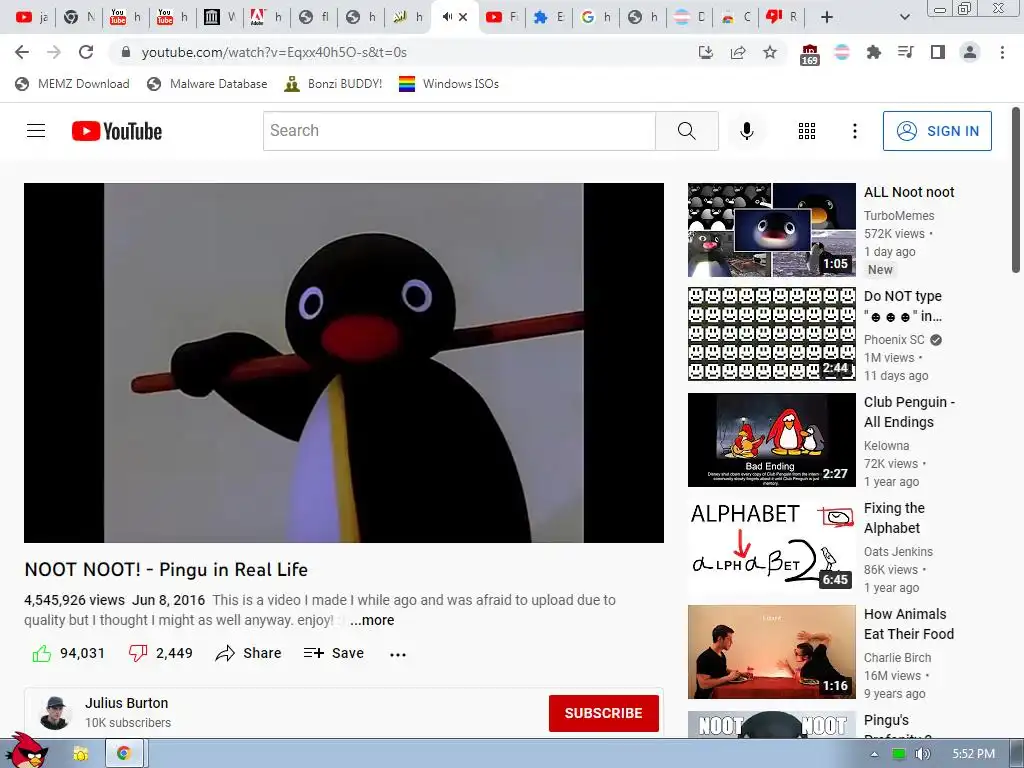Open Club Penguin All Endings thumbnail
The height and width of the screenshot is (768, 1024).
(771, 440)
